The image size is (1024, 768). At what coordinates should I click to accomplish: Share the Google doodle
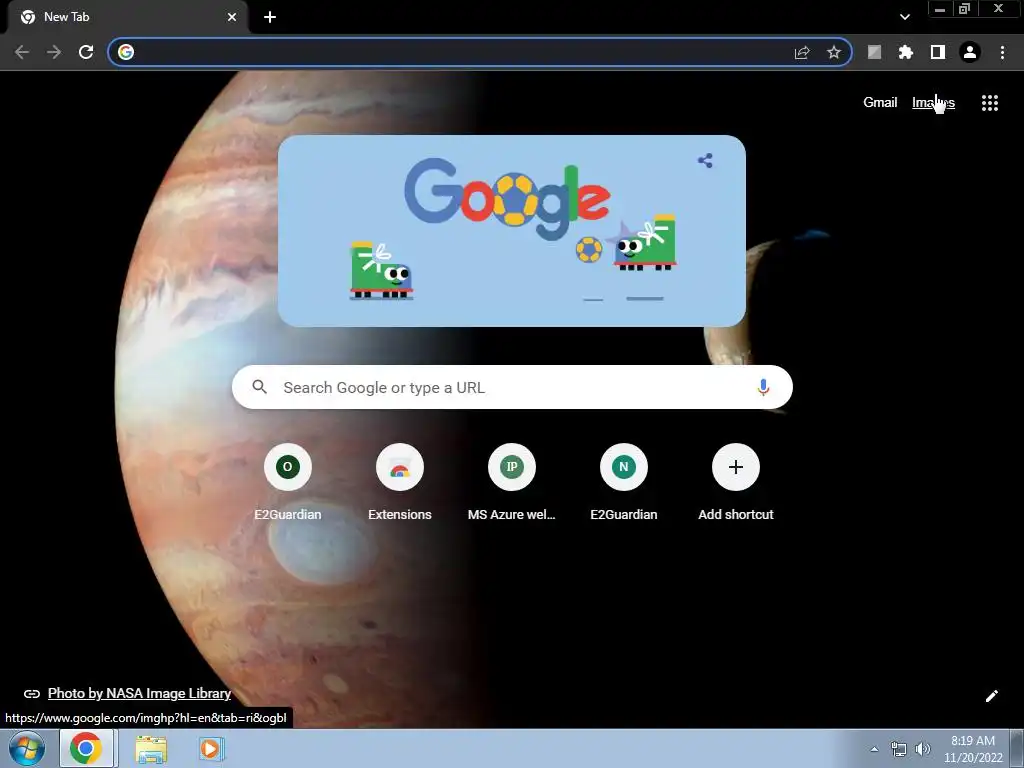(x=705, y=161)
